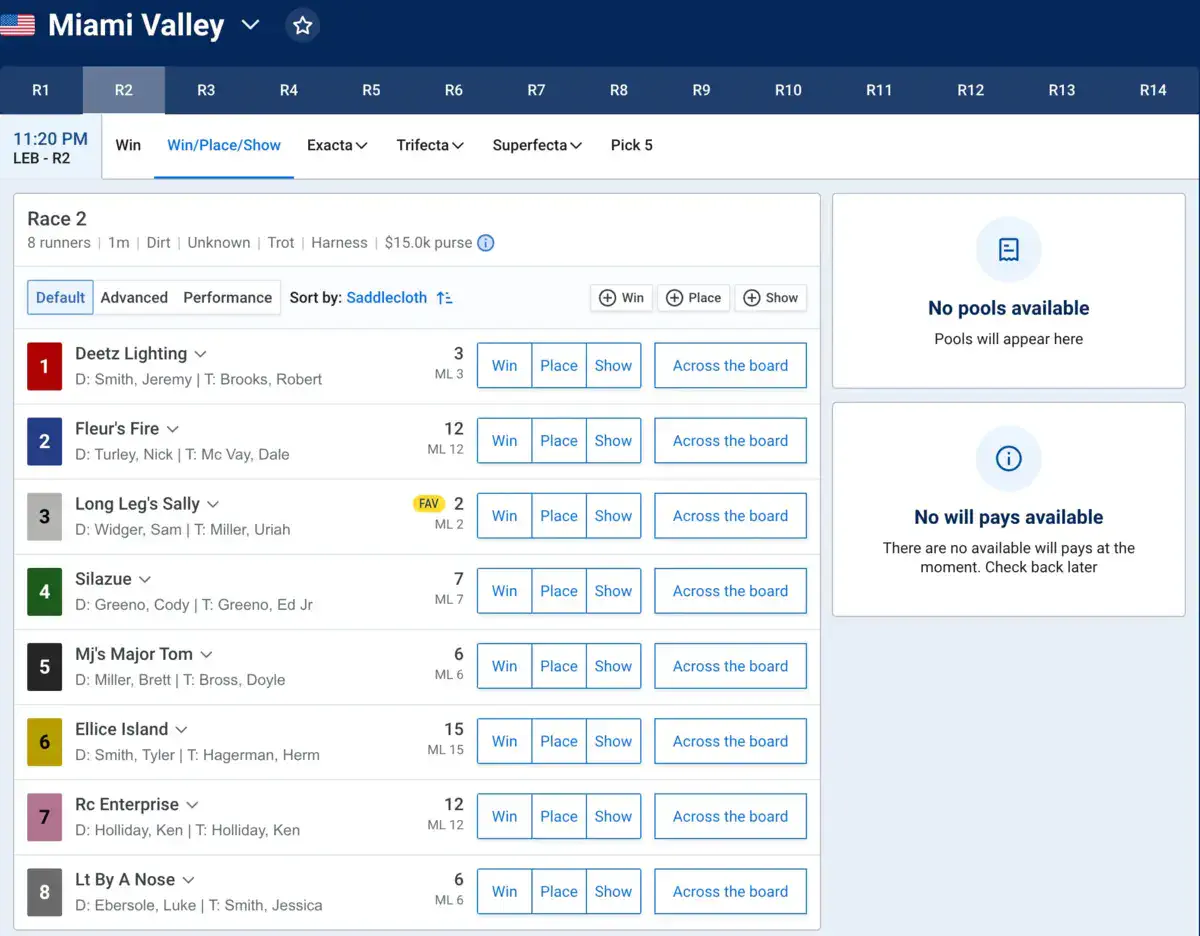Toggle Show bet on Ellice Island

point(613,741)
